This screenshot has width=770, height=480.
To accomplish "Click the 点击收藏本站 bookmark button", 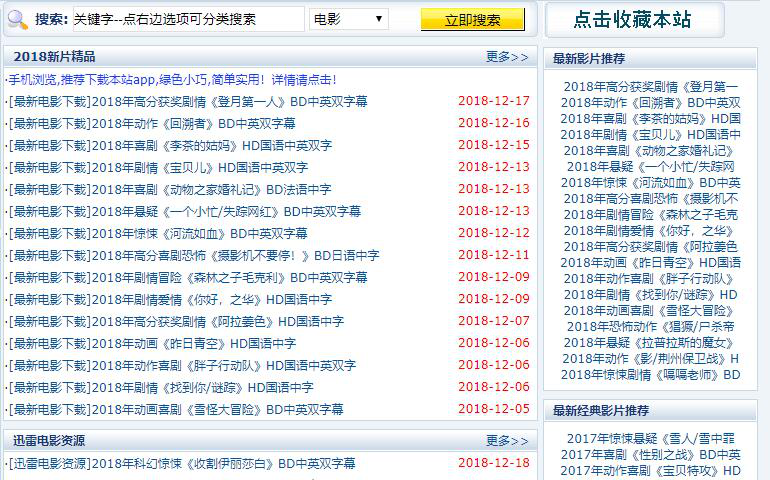I will (634, 19).
